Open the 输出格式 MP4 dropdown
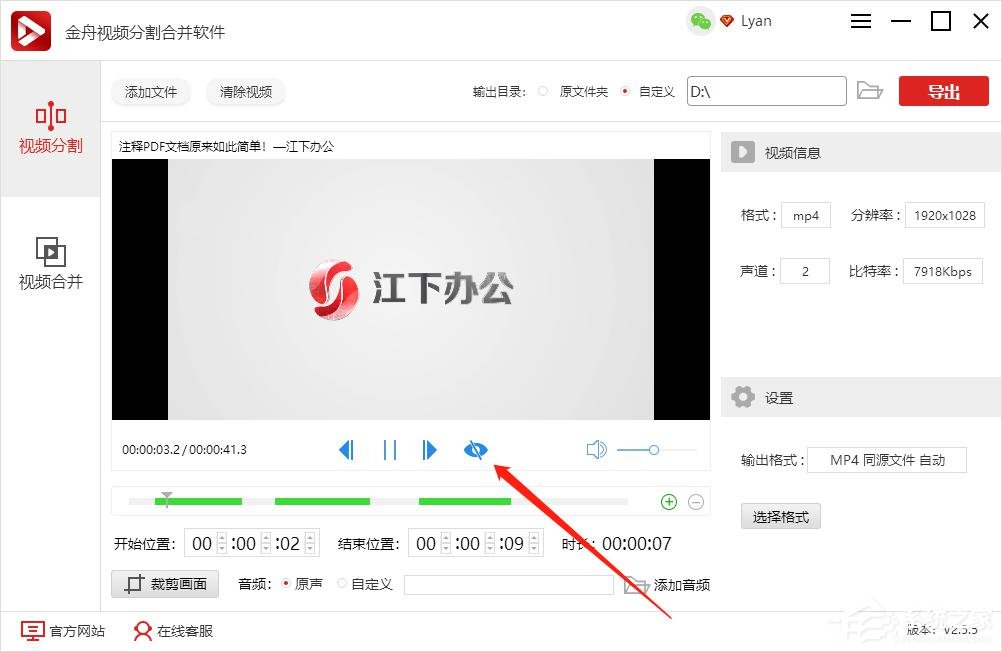1002x652 pixels. pyautogui.click(x=887, y=460)
